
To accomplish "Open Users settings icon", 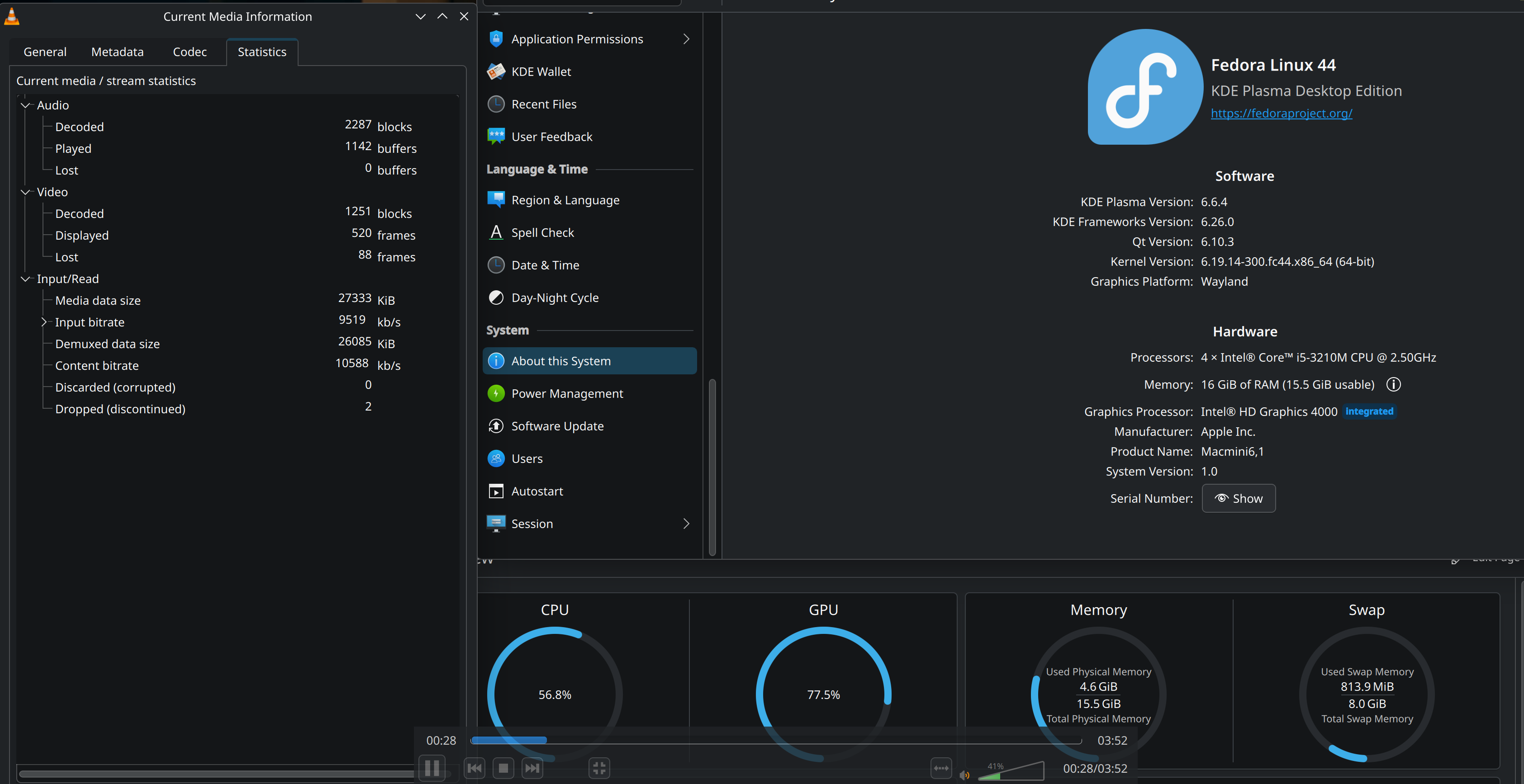I will (496, 458).
